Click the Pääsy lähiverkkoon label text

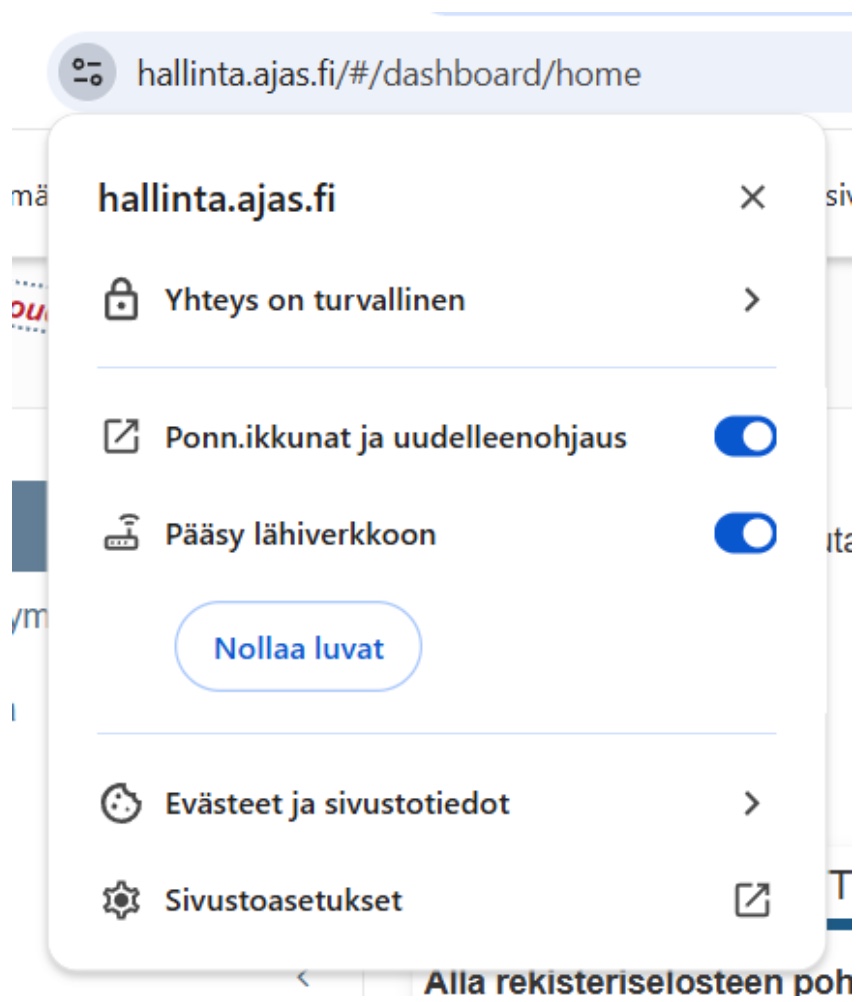tap(300, 535)
